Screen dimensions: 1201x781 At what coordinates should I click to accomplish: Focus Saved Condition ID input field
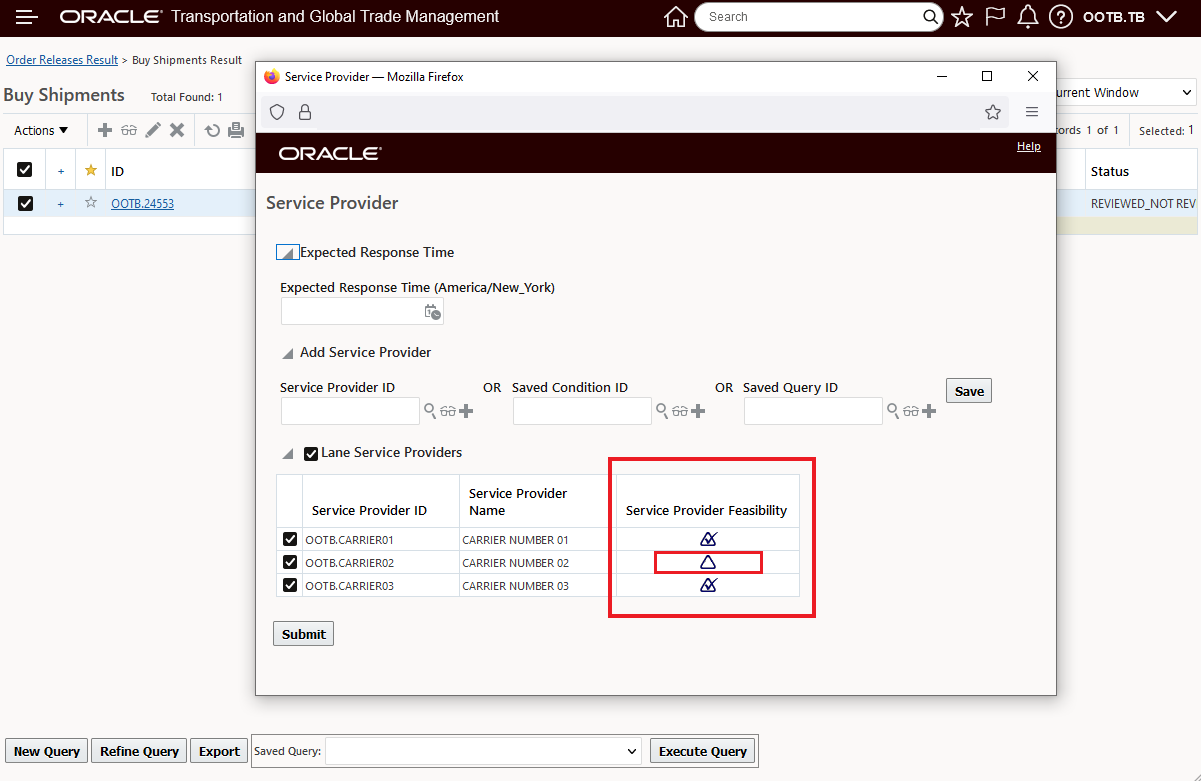[582, 411]
